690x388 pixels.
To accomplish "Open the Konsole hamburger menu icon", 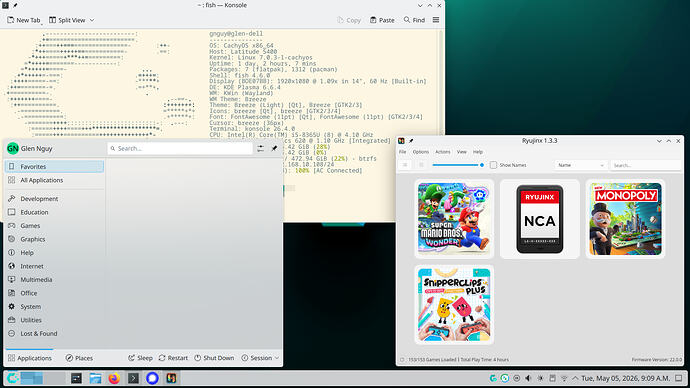I will pyautogui.click(x=436, y=20).
